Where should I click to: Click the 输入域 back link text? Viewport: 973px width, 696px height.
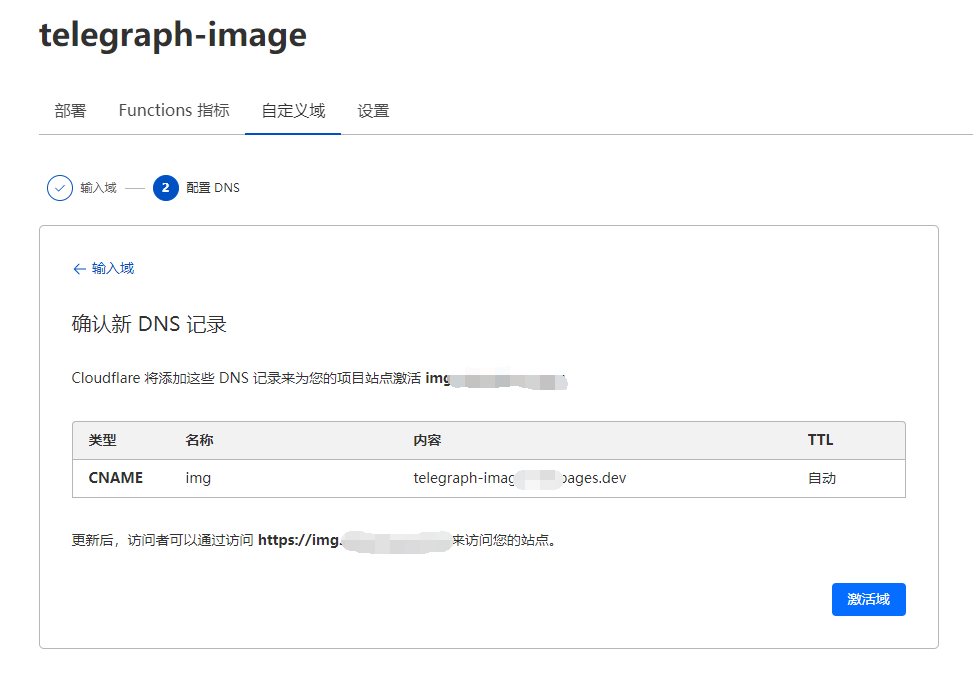tap(113, 268)
